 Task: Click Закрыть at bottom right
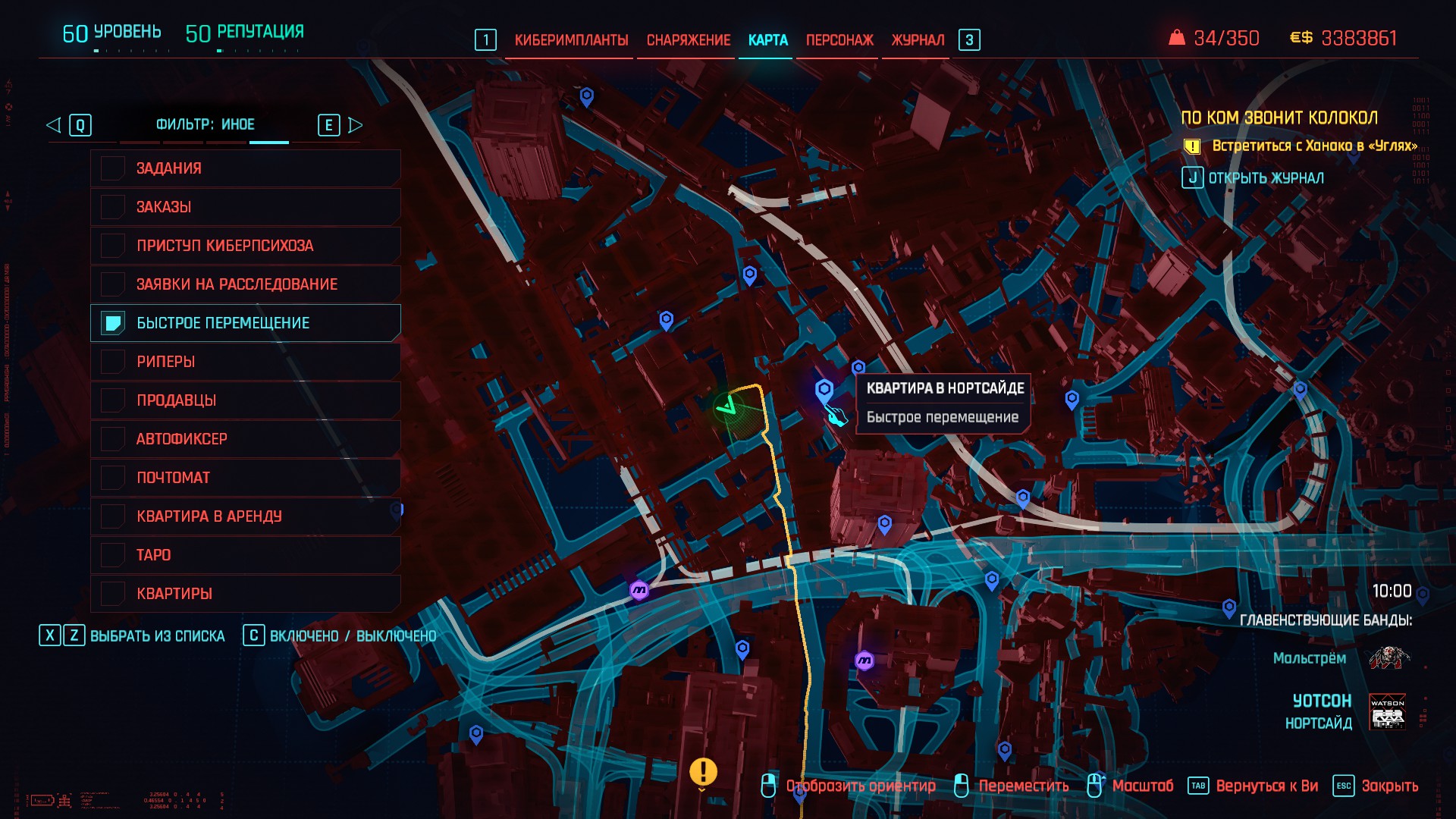click(1389, 786)
